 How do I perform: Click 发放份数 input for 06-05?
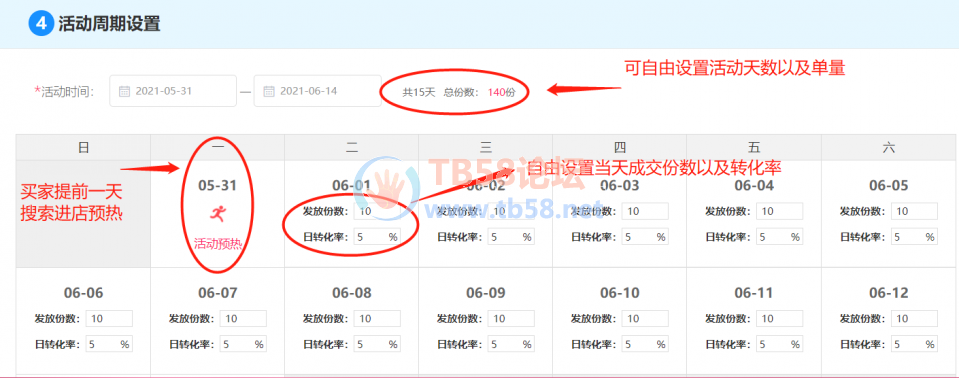point(914,212)
